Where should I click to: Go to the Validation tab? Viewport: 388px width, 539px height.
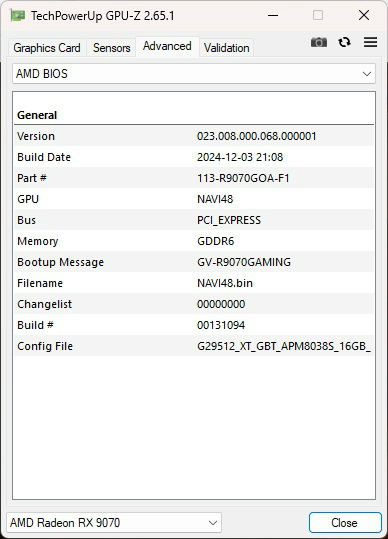point(226,48)
